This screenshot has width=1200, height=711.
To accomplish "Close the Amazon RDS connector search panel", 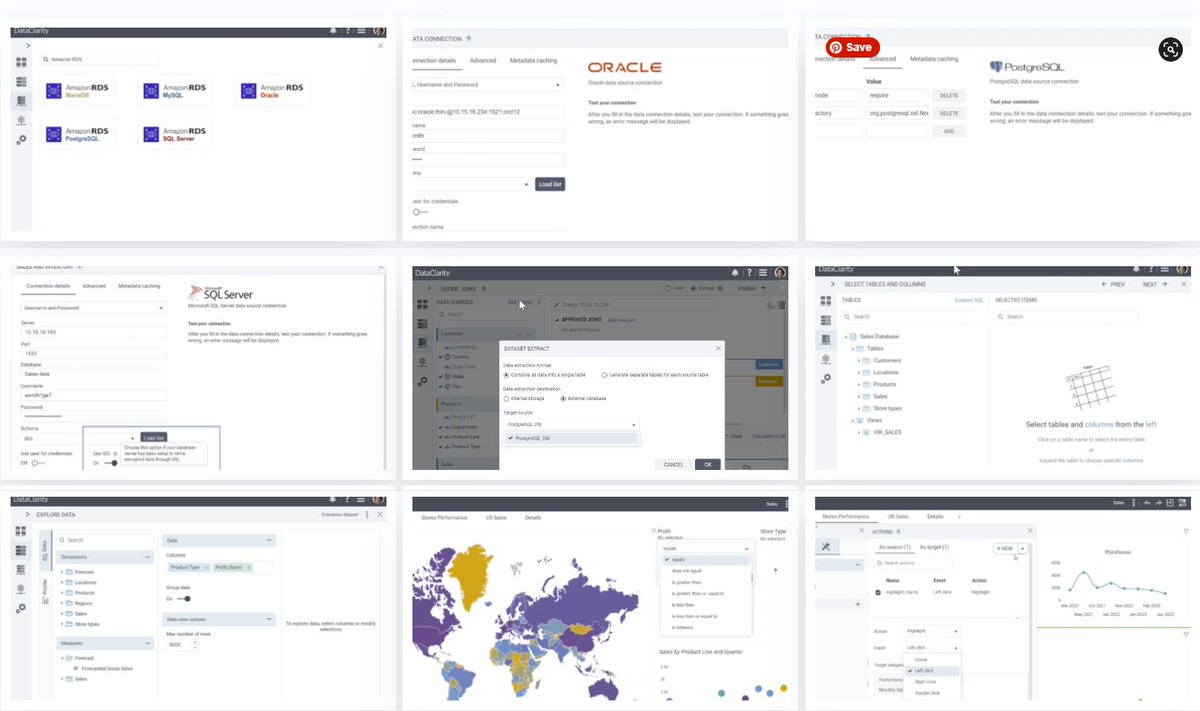I will coord(380,46).
